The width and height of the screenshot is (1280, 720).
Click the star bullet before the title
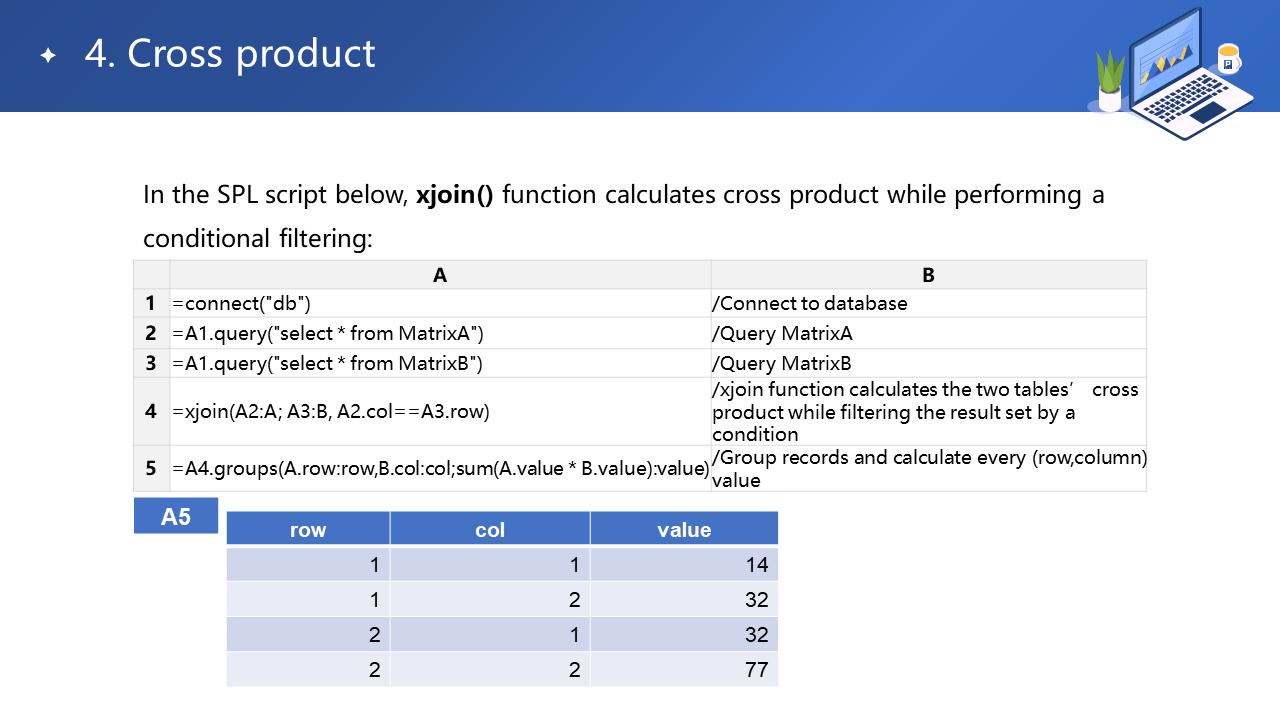(x=48, y=56)
